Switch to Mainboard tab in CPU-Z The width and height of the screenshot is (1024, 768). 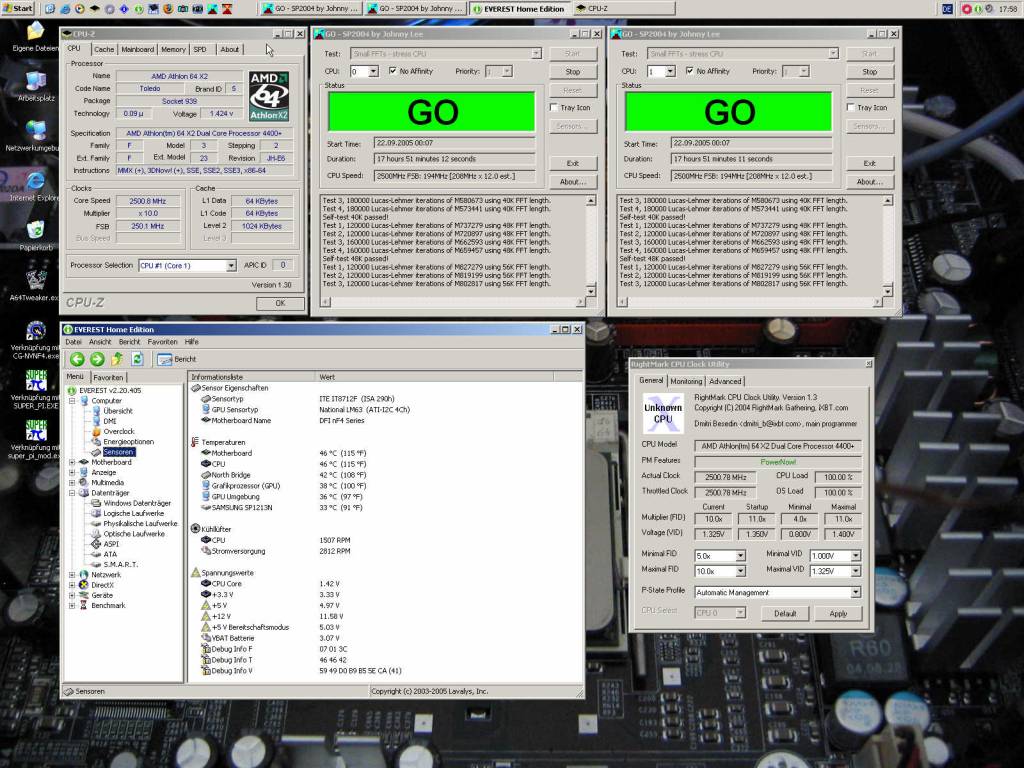pyautogui.click(x=138, y=49)
